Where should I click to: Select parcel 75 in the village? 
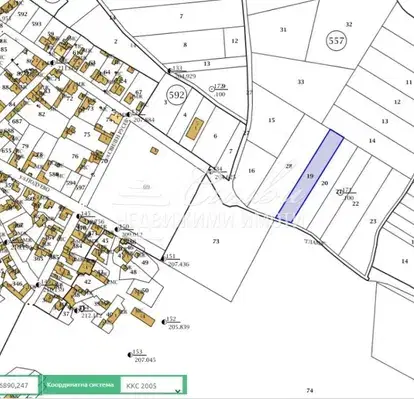[x=87, y=134]
